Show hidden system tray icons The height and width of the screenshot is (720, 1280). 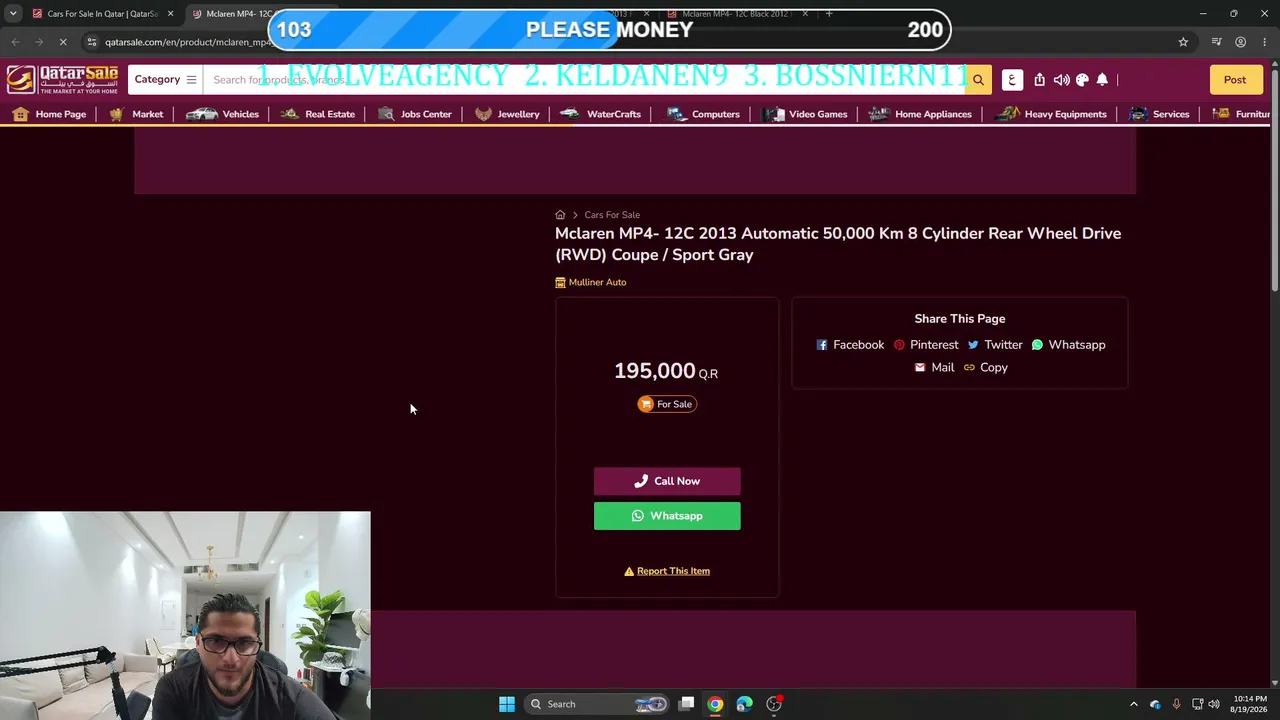[1134, 704]
